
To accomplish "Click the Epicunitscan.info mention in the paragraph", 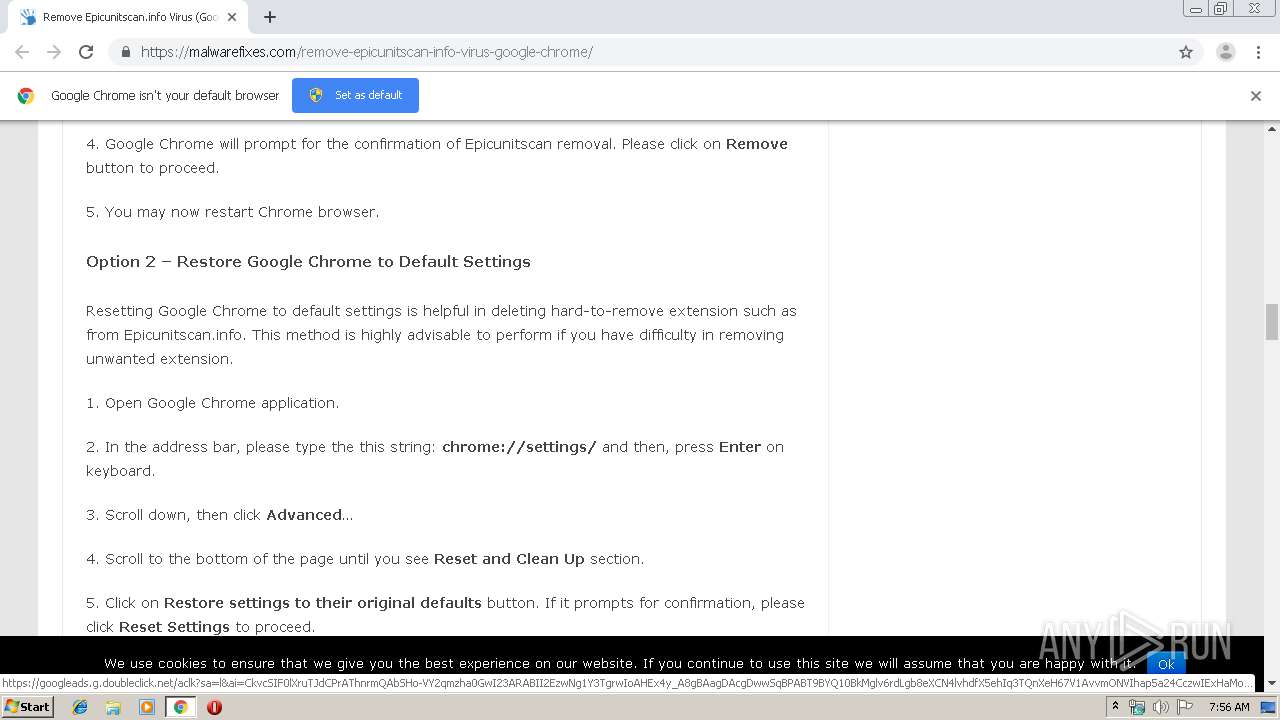I will (183, 335).
